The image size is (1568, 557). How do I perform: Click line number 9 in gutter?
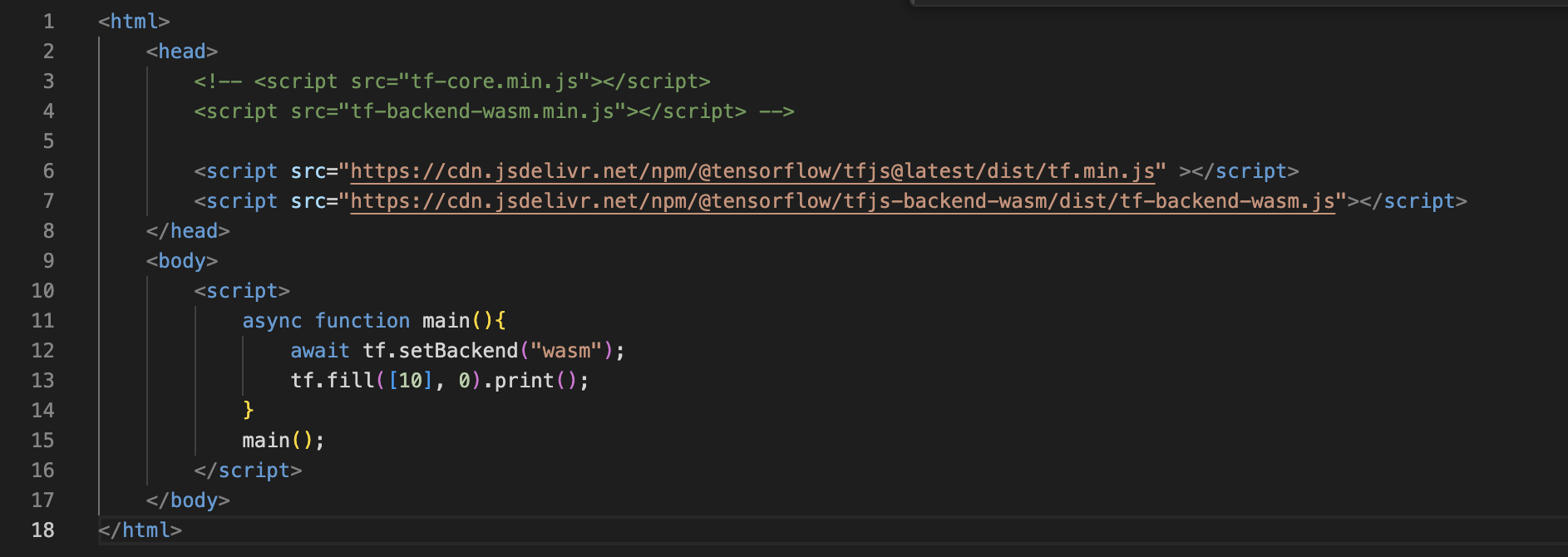tap(48, 261)
